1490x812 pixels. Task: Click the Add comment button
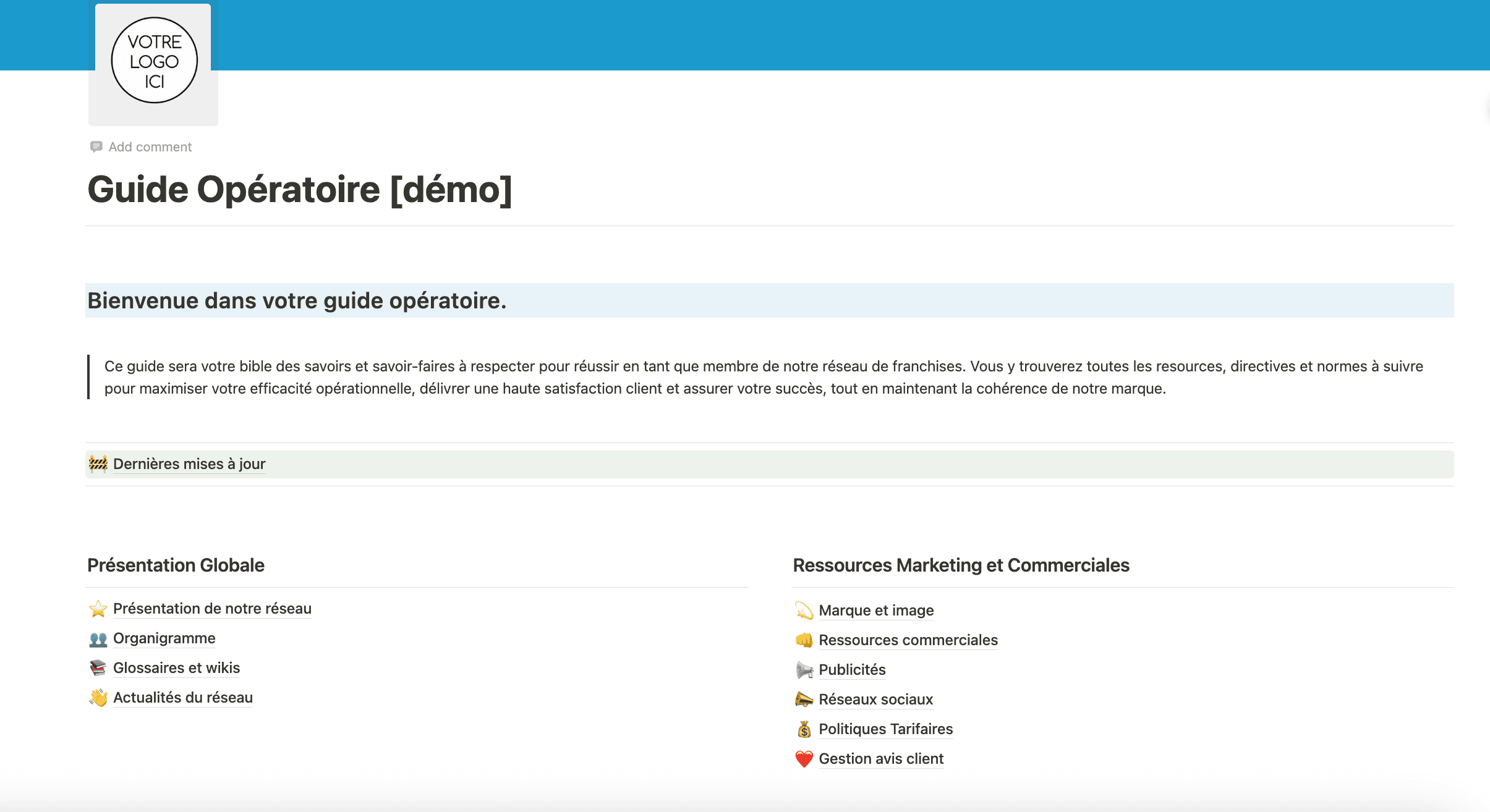[x=150, y=146]
